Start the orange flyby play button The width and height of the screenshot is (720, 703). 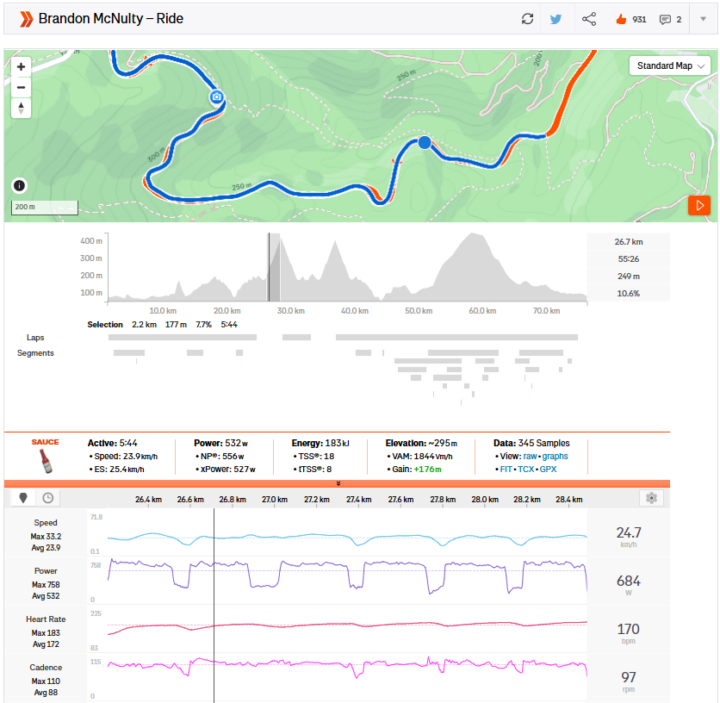point(699,205)
